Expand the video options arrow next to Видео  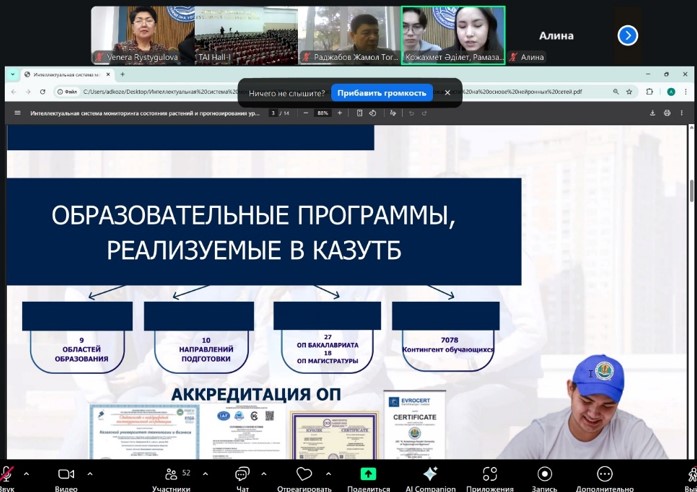90,474
